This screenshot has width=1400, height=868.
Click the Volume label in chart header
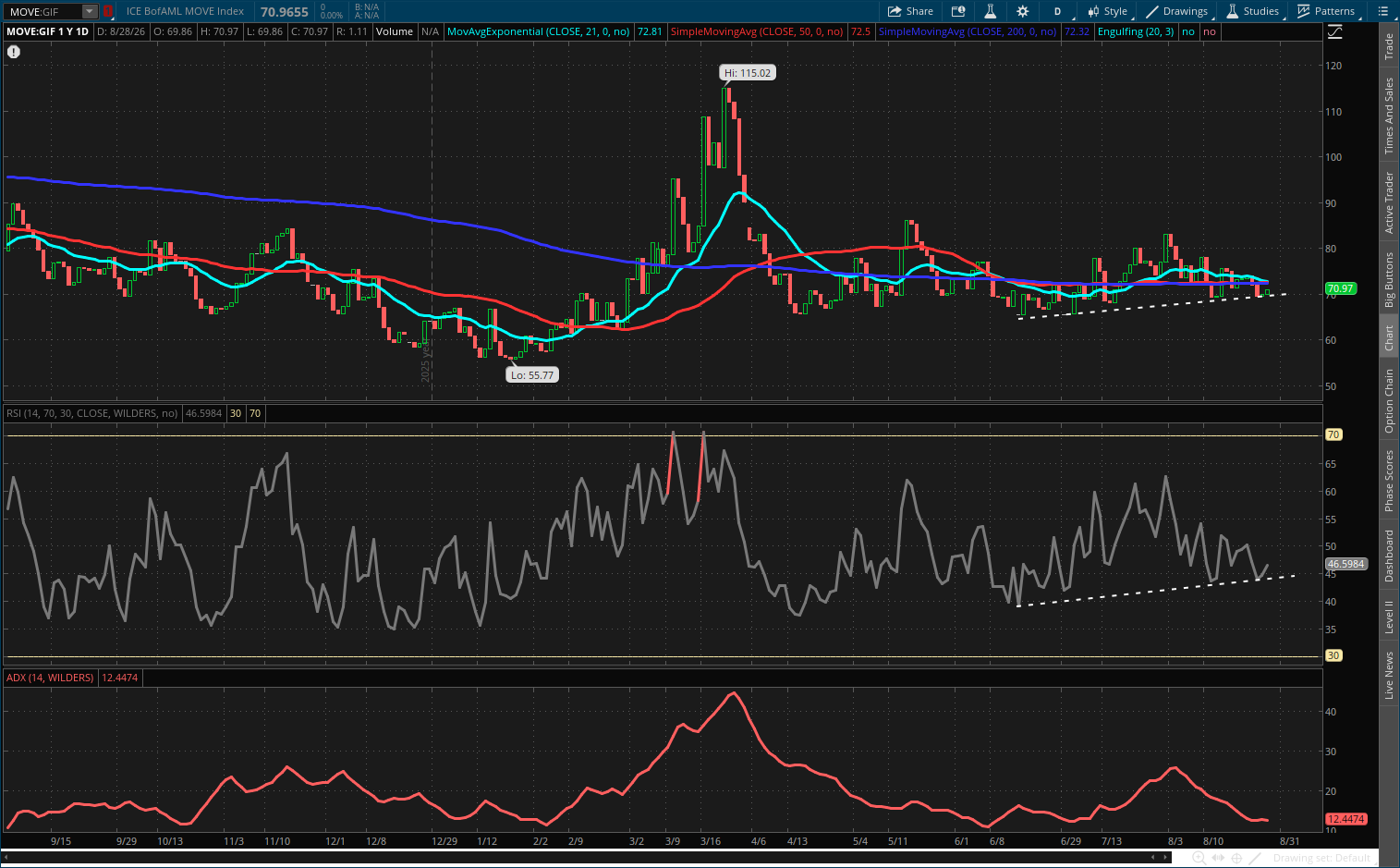(x=395, y=31)
